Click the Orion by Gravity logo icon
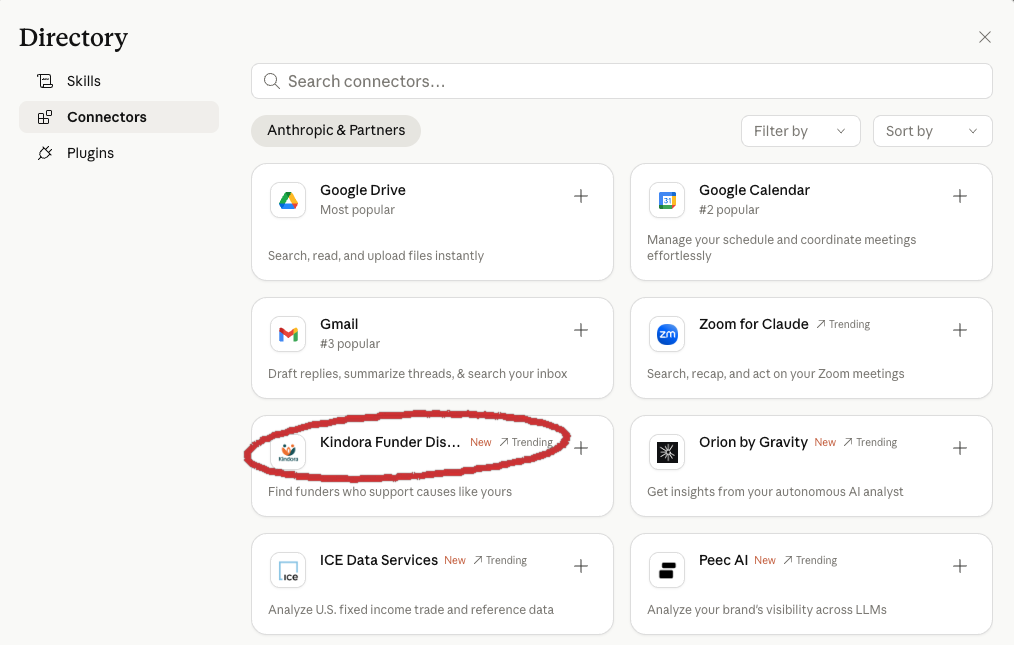Viewport: 1014px width, 645px height. pyautogui.click(x=667, y=452)
